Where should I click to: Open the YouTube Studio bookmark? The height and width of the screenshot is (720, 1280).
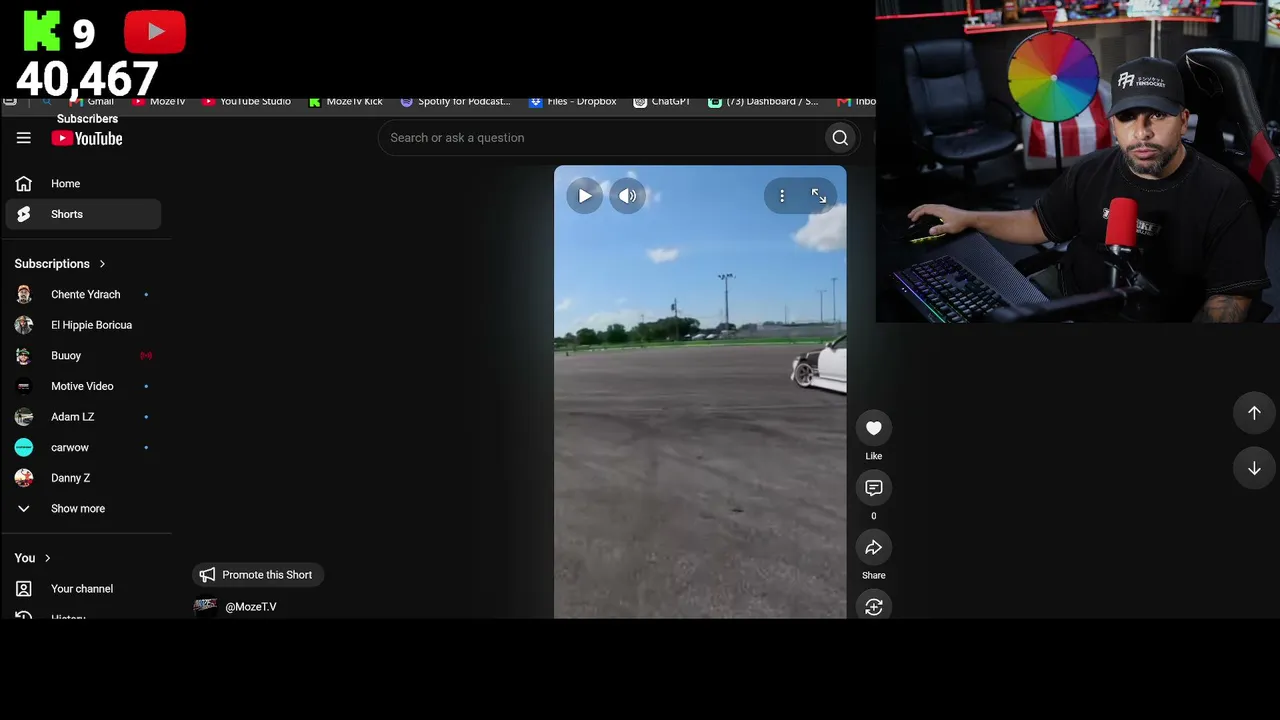[247, 101]
